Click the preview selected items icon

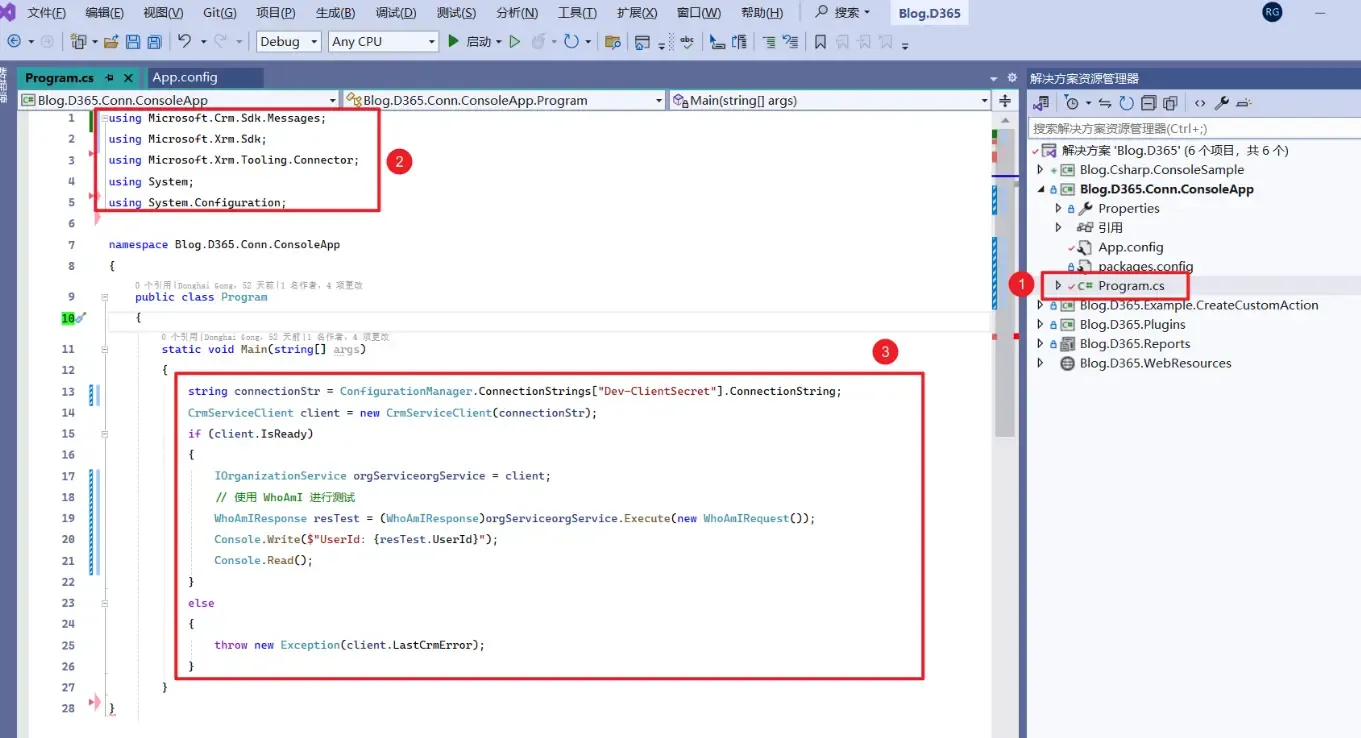[1245, 103]
